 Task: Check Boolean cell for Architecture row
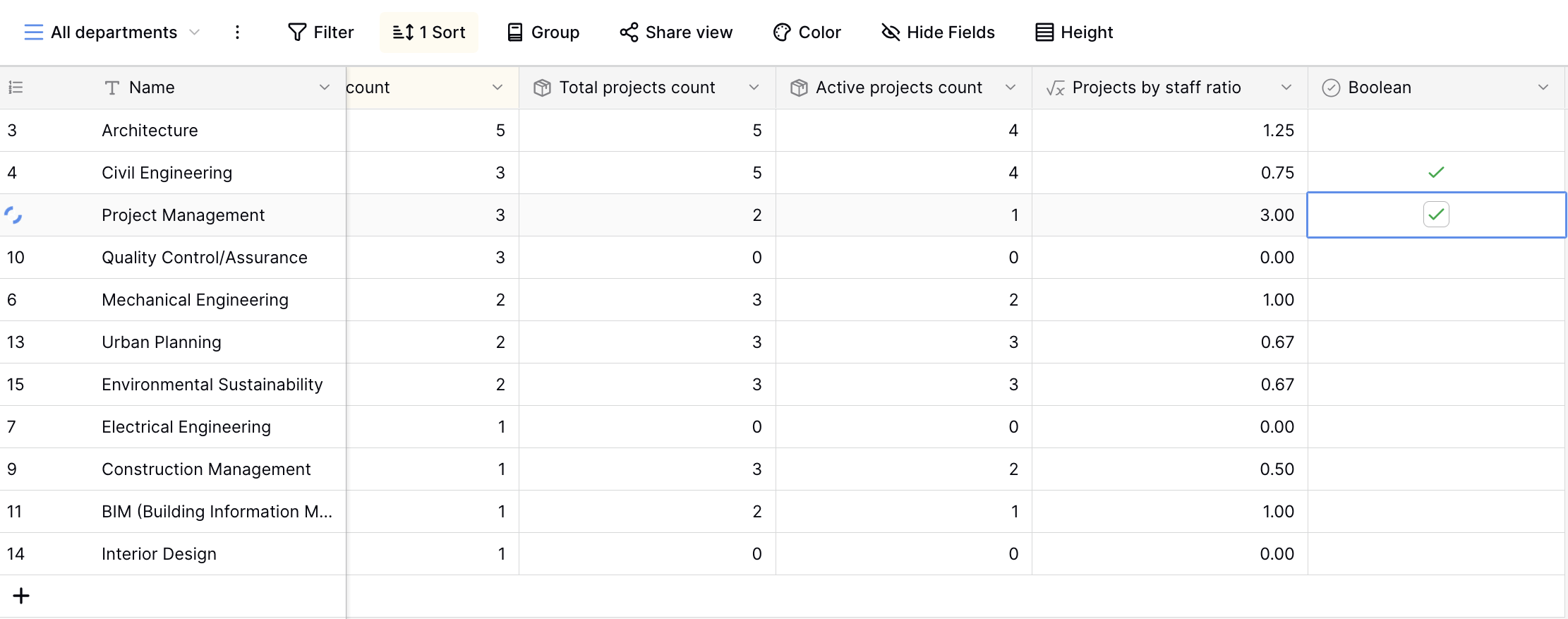point(1436,131)
